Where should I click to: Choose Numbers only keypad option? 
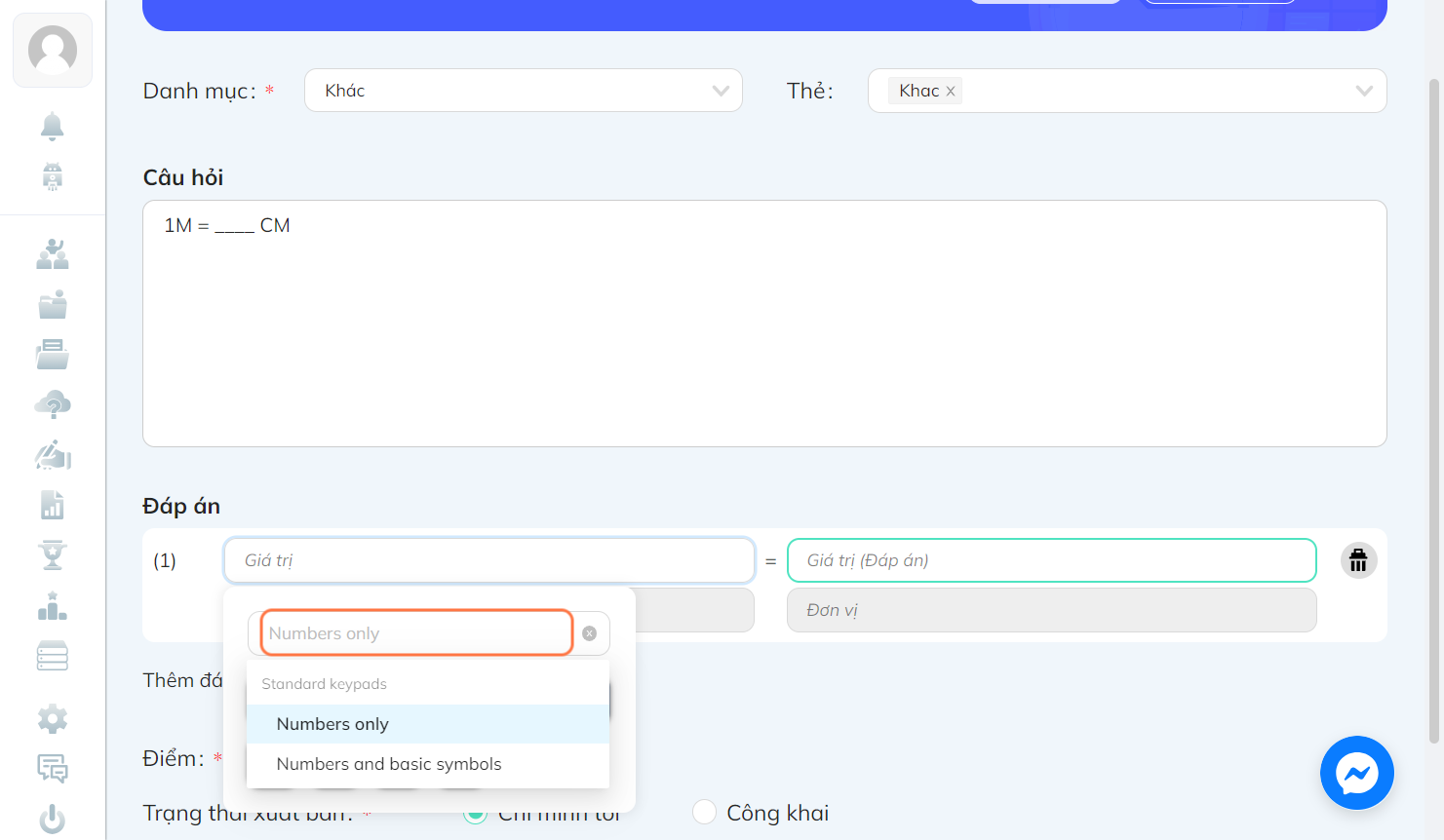pyautogui.click(x=428, y=724)
